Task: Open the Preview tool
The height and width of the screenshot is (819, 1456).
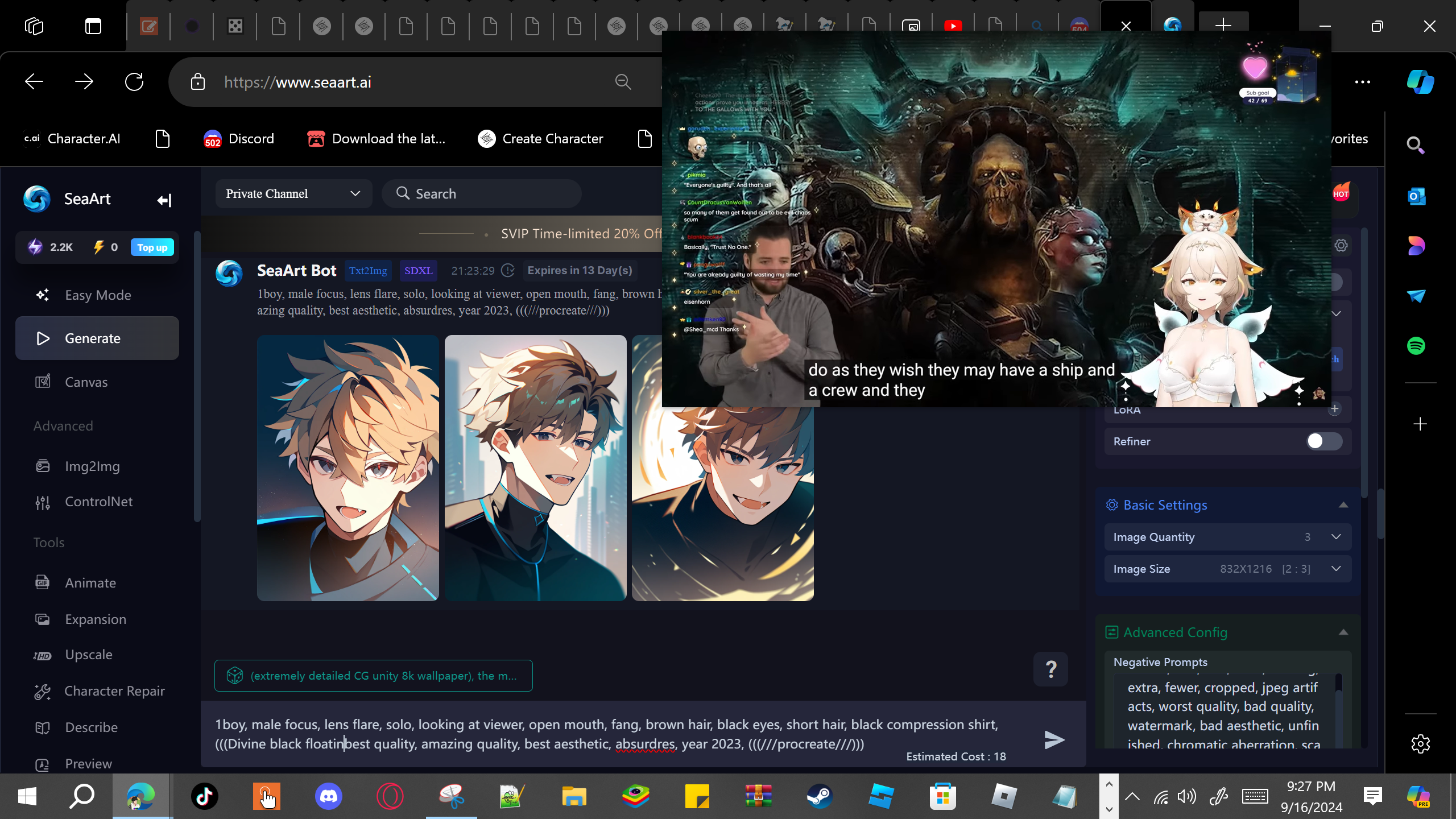Action: pos(97,764)
